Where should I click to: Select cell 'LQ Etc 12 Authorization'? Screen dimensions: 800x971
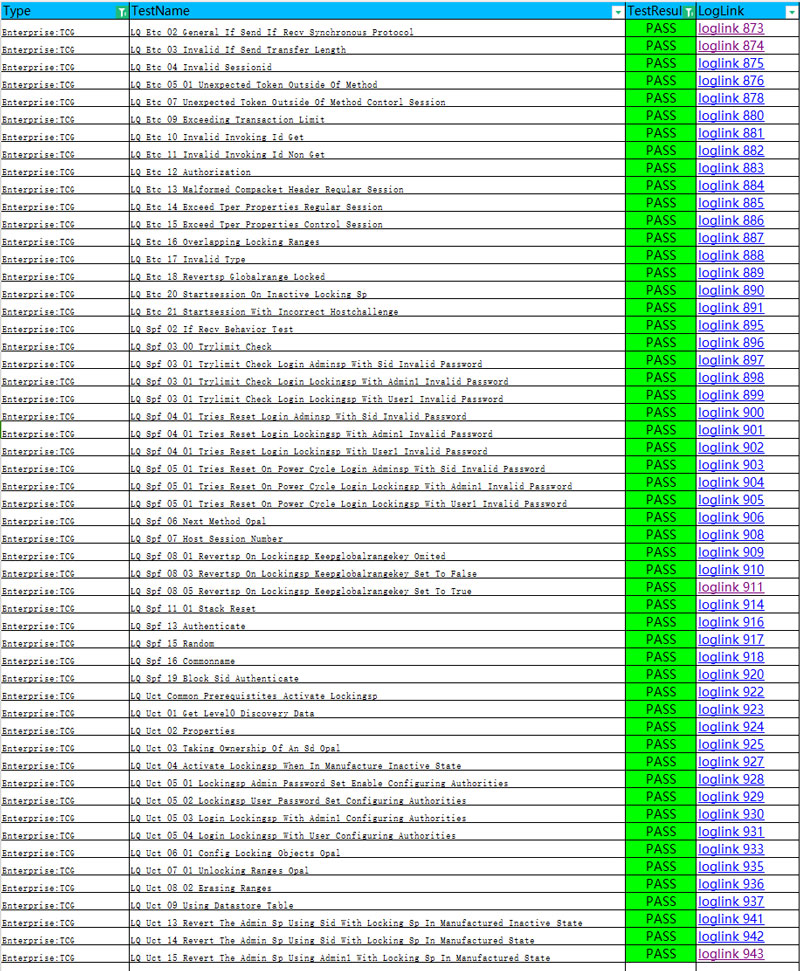377,168
